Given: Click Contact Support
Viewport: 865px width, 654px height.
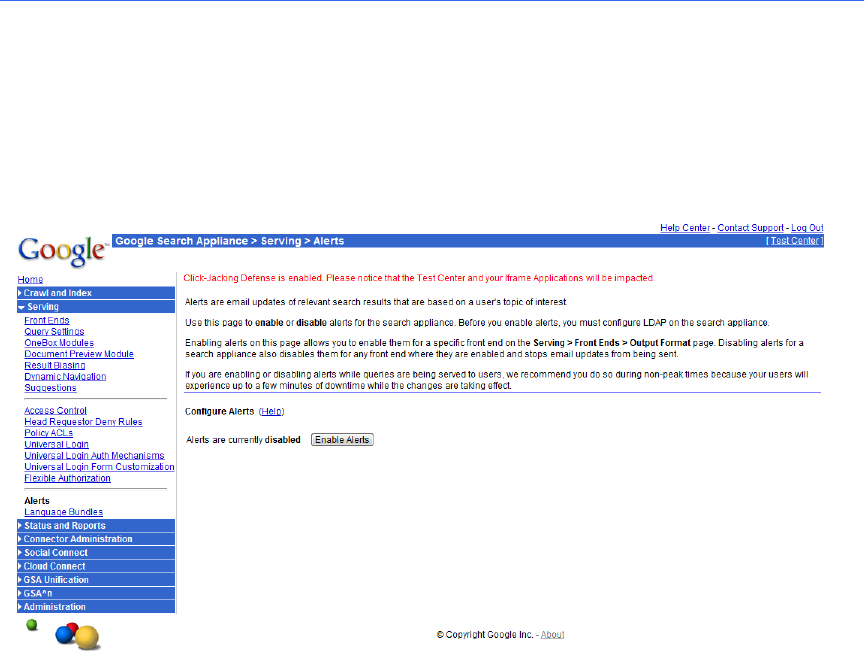Looking at the screenshot, I should coord(750,228).
